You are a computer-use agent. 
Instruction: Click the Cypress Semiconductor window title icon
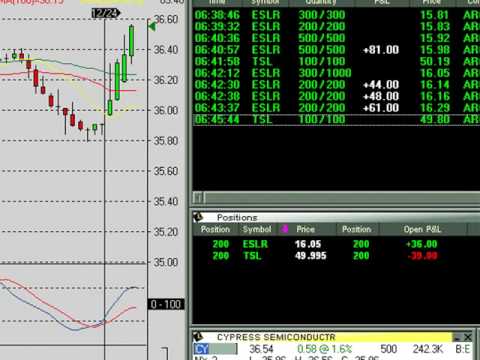pyautogui.click(x=198, y=337)
